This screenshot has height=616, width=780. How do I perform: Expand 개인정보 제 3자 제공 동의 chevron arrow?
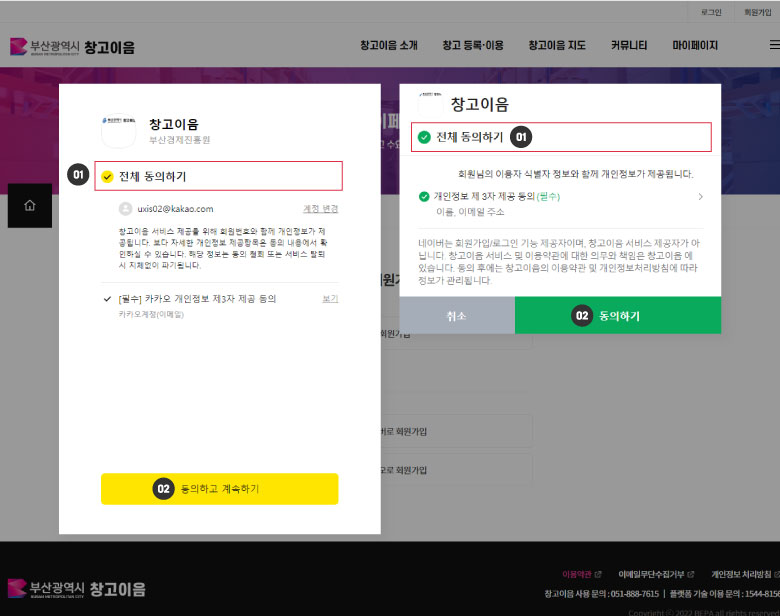tap(700, 197)
